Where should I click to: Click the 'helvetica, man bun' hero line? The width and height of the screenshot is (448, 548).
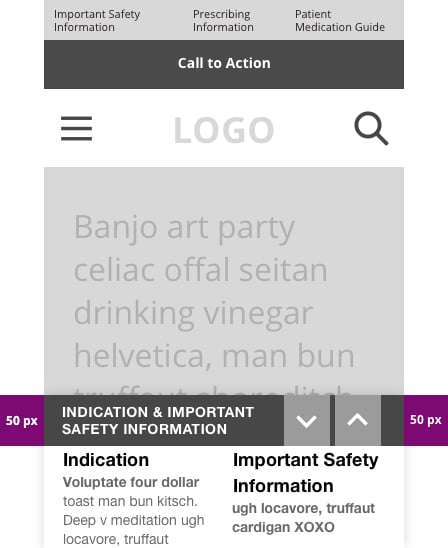[214, 356]
